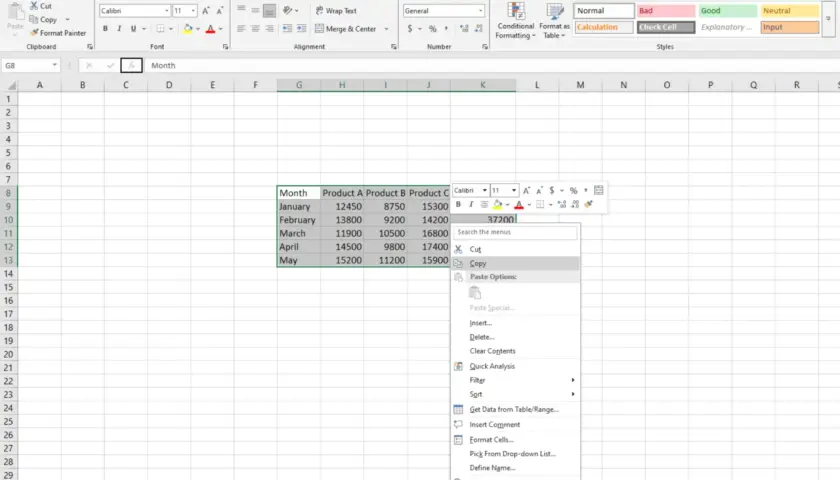Click the formula bar showing Month
Viewport: 840px width, 480px height.
tap(493, 65)
